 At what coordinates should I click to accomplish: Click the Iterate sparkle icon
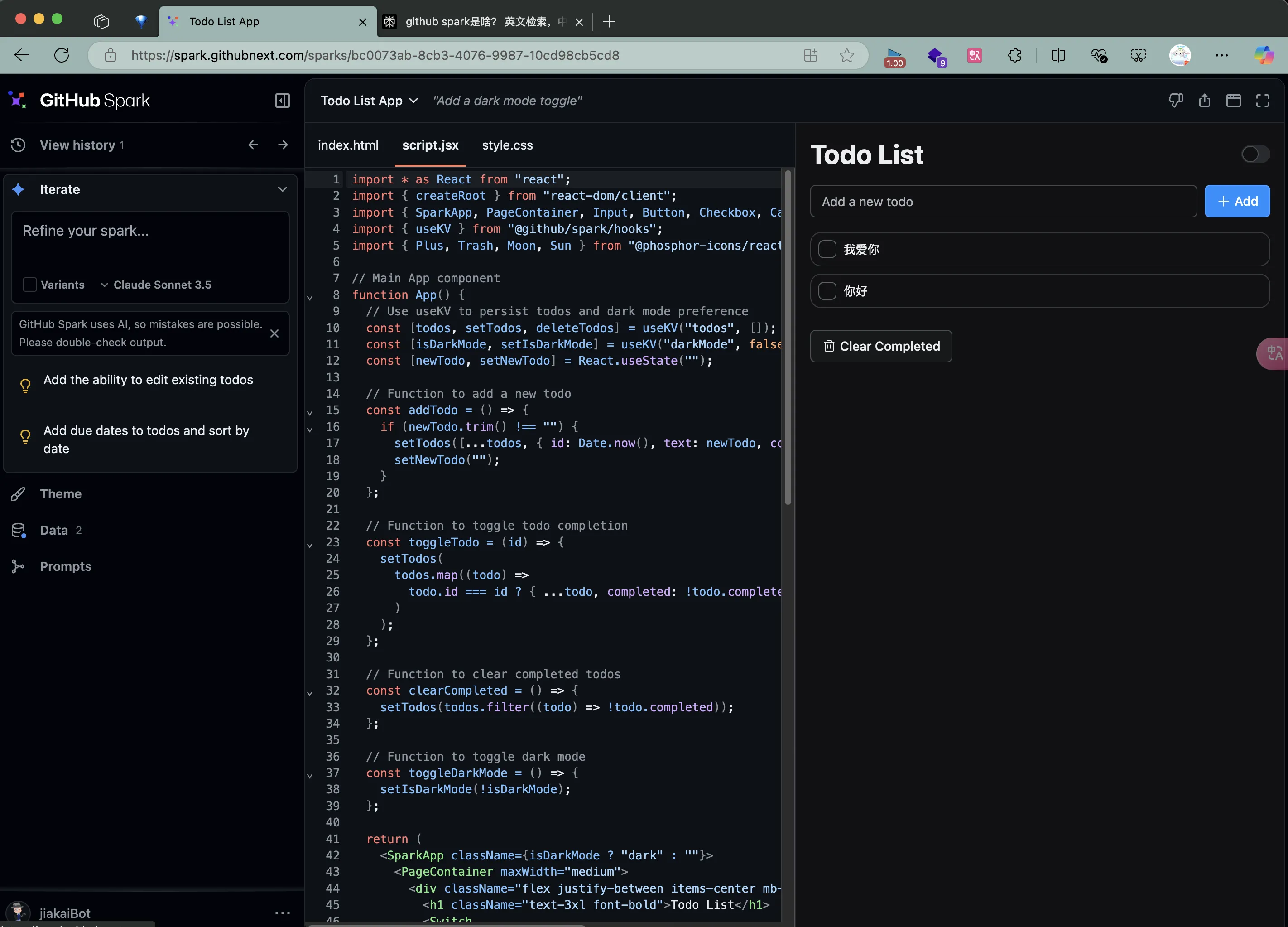tap(18, 189)
